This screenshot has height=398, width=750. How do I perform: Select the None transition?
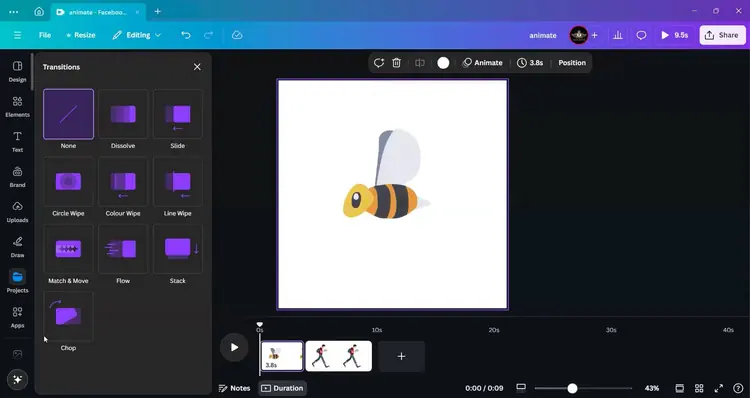(x=68, y=114)
